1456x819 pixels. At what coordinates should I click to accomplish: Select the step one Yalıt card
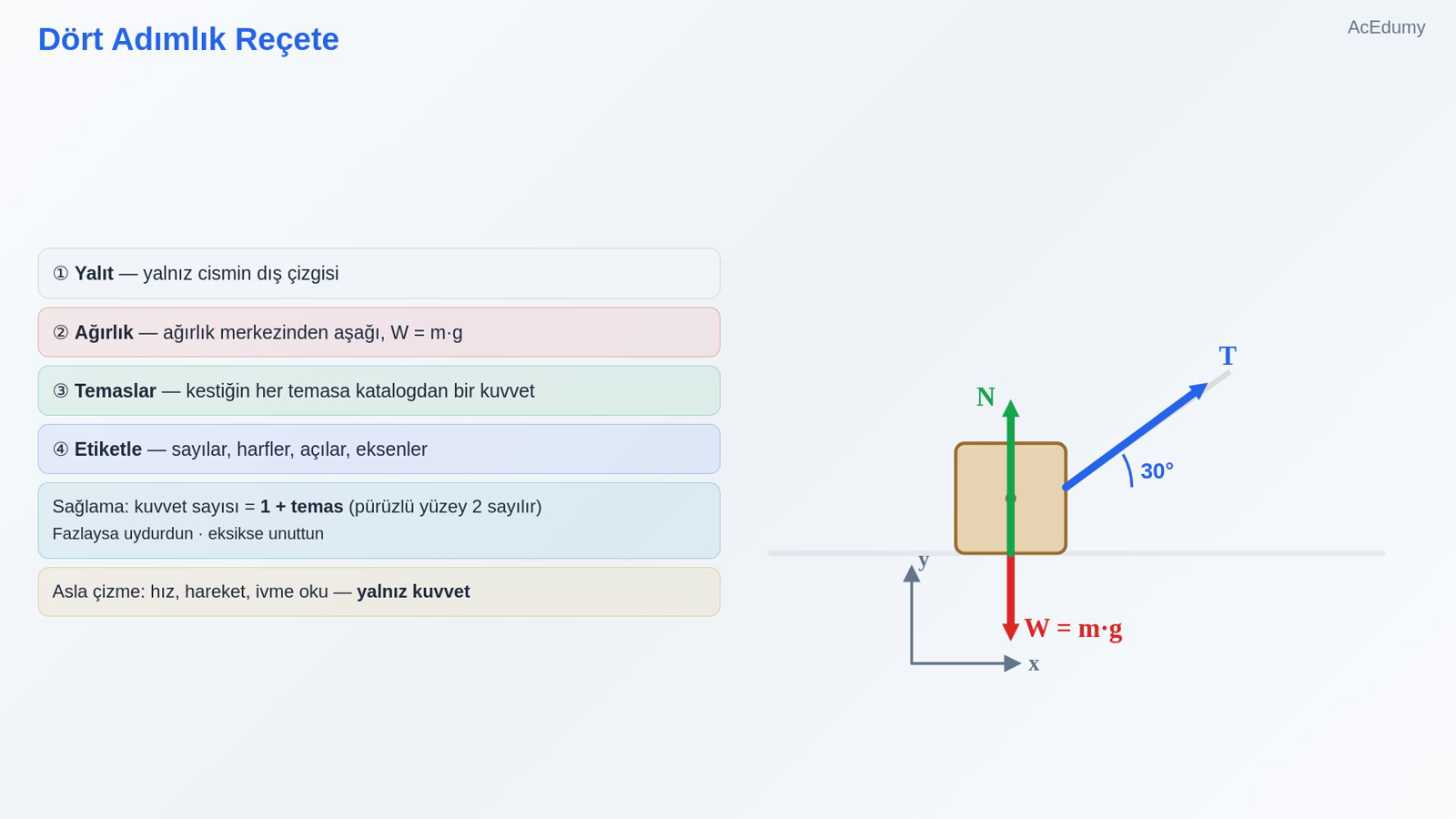tap(379, 273)
